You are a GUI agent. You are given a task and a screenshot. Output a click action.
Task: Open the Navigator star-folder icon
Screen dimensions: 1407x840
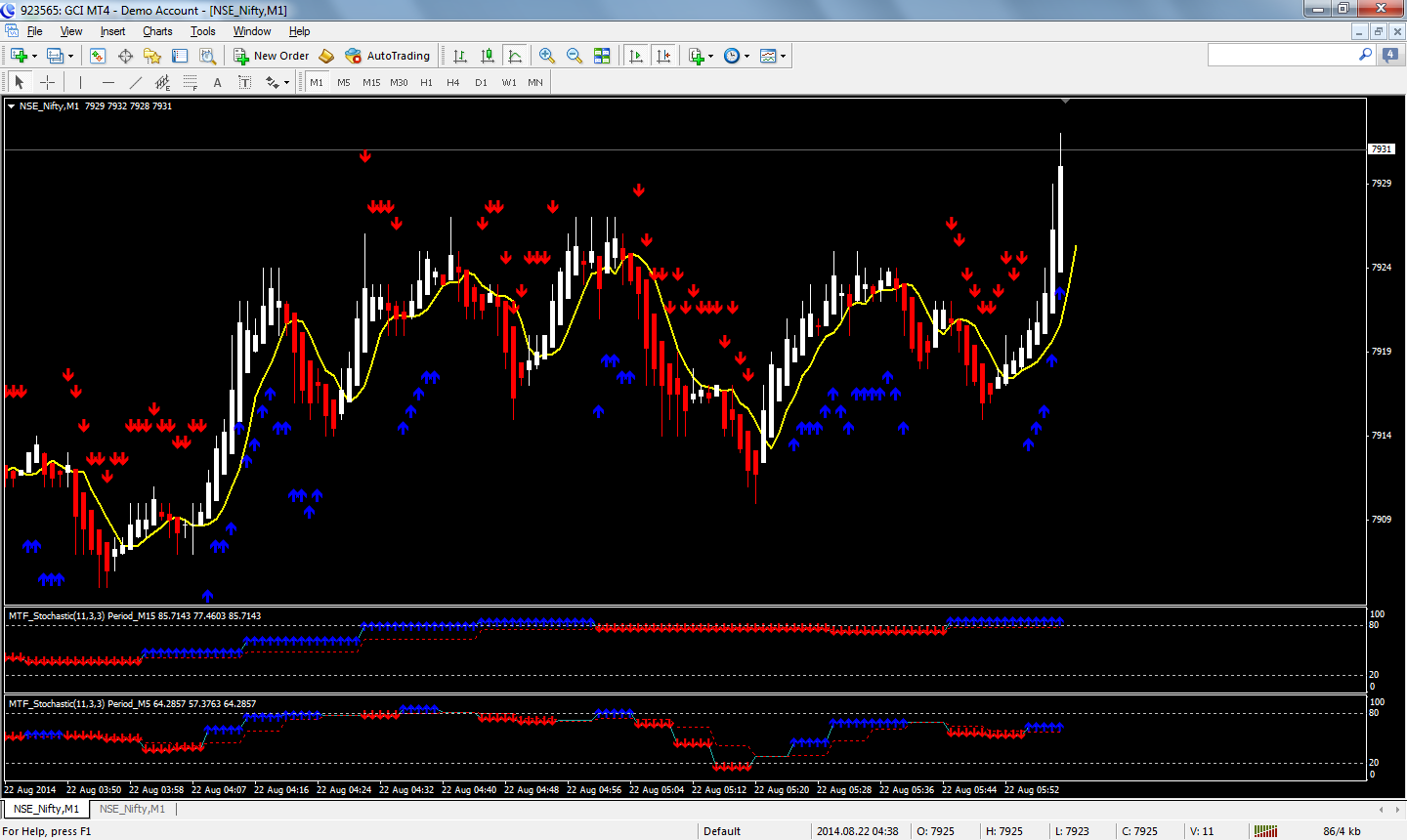pos(152,56)
